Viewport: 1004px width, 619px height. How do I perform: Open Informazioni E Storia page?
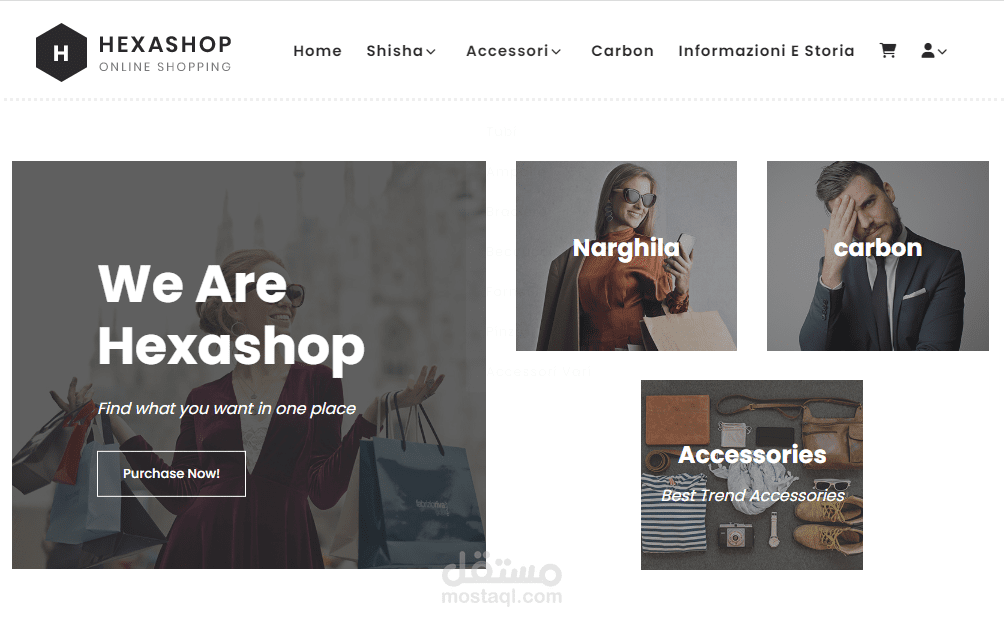(x=766, y=51)
